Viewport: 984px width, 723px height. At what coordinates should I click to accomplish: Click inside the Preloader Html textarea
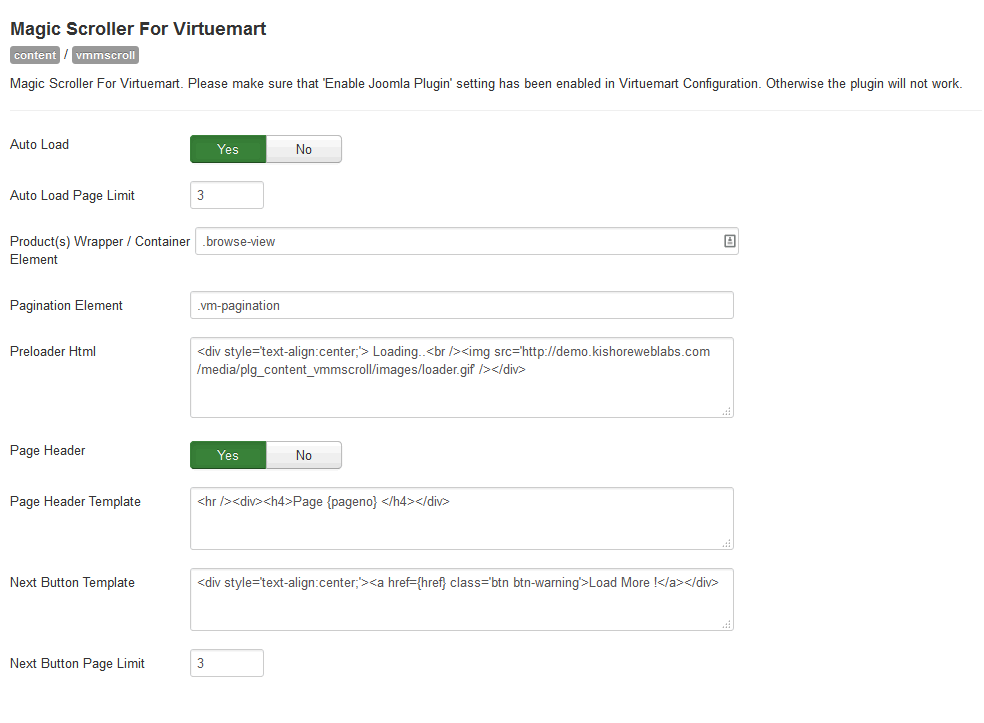pyautogui.click(x=462, y=378)
